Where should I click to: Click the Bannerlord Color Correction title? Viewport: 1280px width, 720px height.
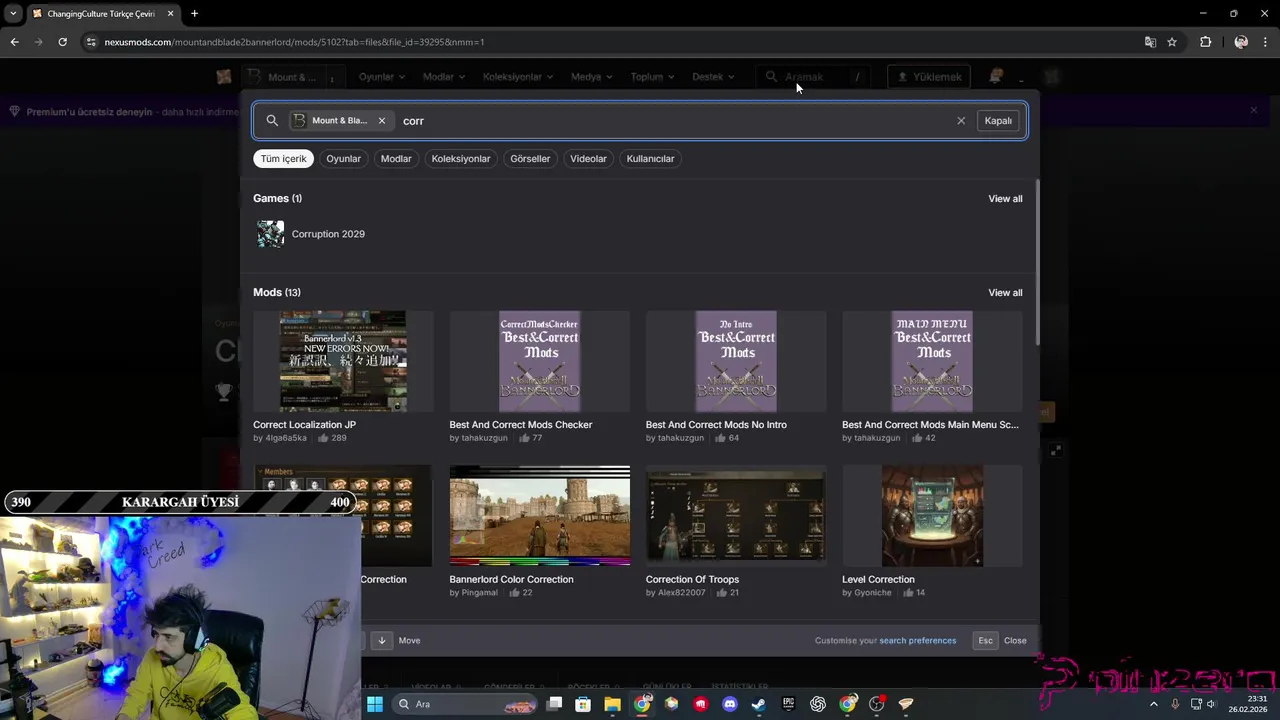point(511,580)
